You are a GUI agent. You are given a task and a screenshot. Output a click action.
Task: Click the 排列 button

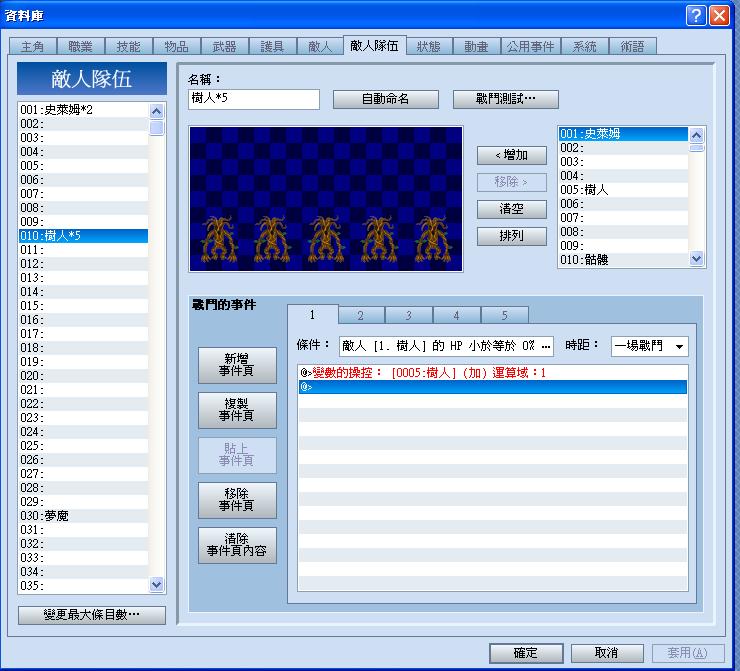click(512, 236)
